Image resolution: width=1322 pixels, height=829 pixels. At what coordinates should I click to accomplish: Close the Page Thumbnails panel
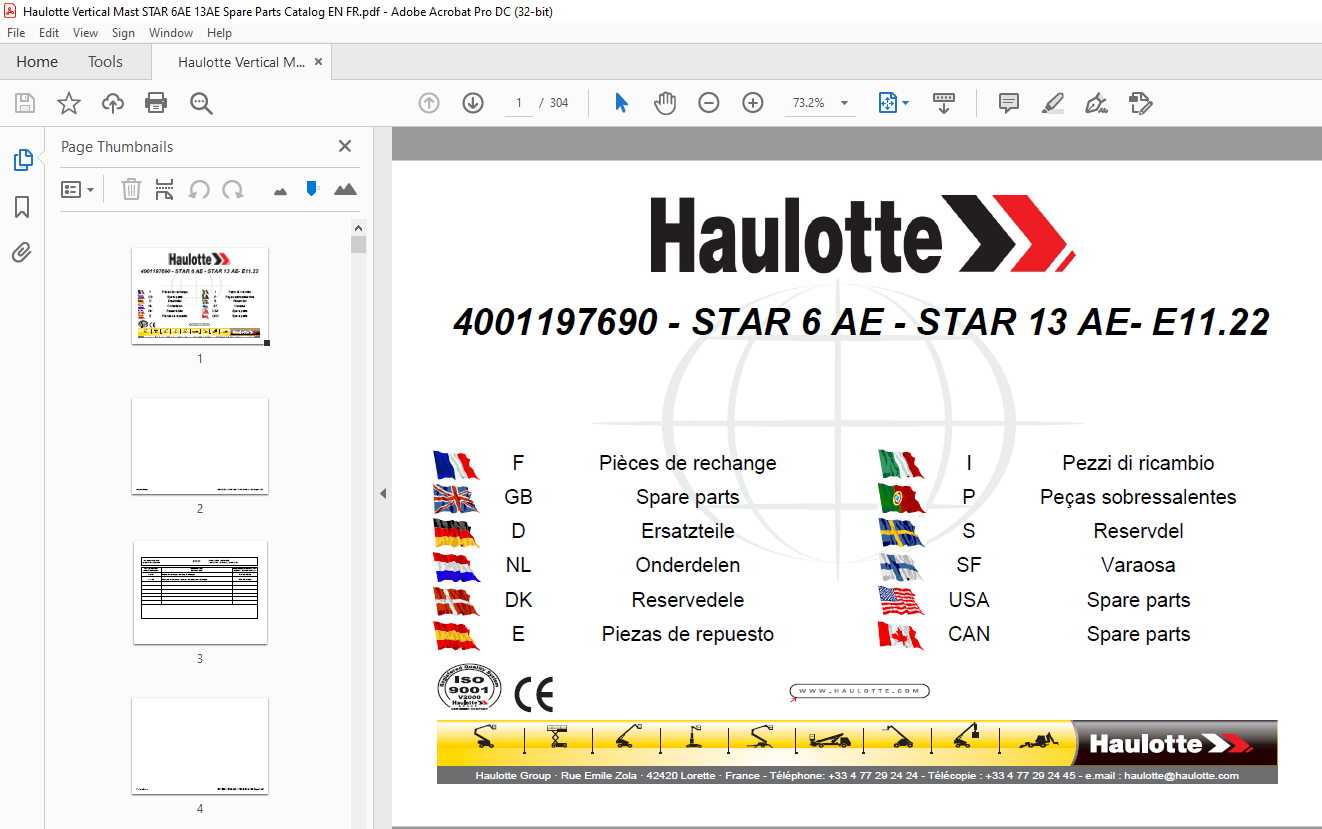coord(345,146)
